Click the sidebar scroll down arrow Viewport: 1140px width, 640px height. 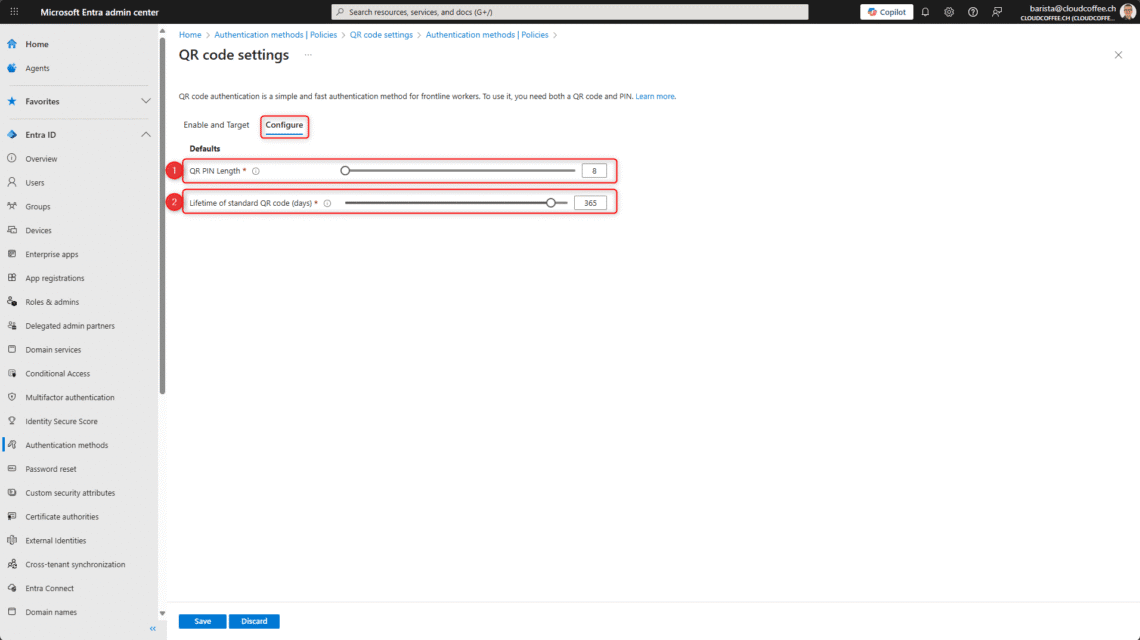click(162, 614)
